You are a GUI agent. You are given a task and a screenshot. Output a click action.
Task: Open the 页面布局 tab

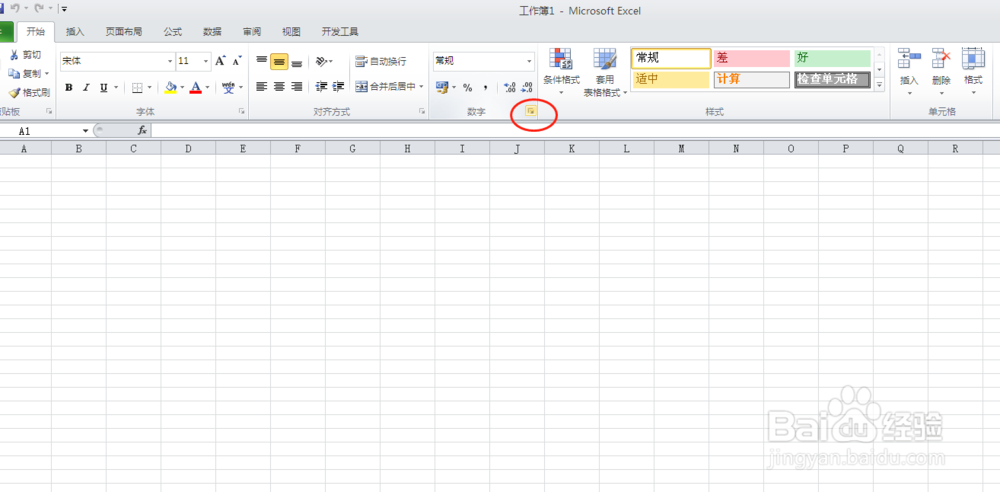(x=124, y=32)
